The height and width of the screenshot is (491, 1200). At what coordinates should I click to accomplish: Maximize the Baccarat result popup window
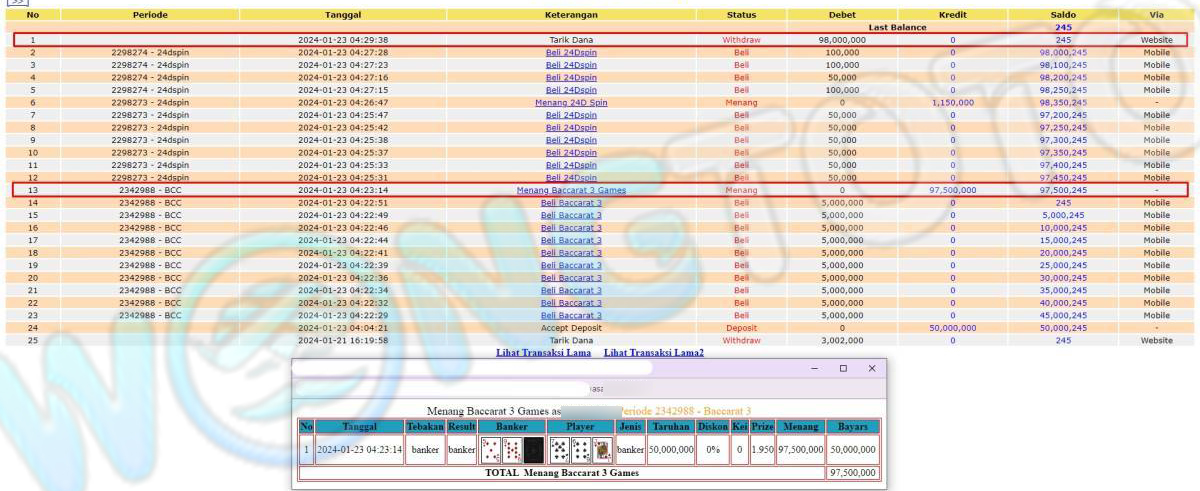(x=843, y=368)
